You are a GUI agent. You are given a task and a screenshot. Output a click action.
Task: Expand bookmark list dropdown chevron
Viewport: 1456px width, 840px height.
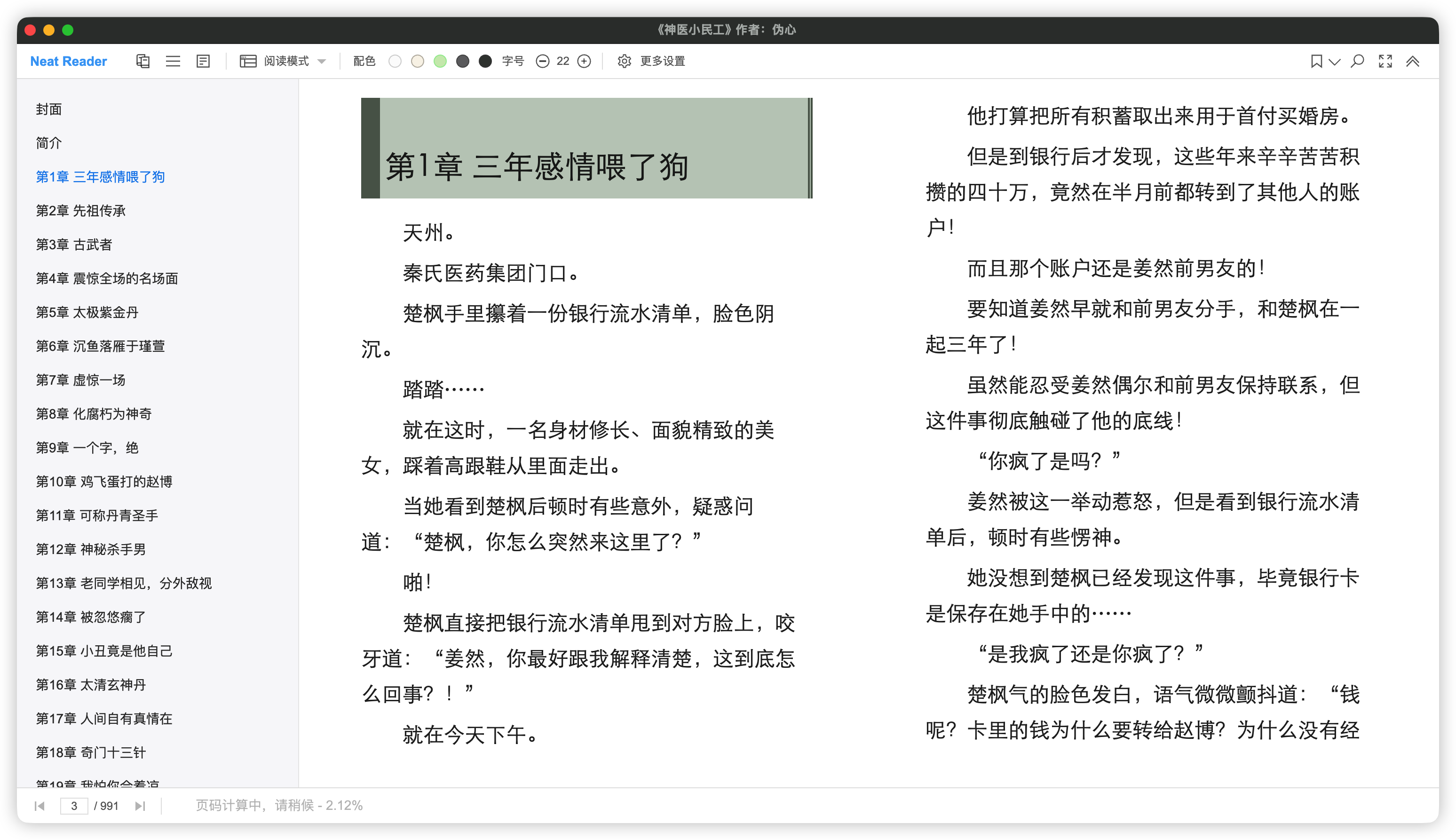(x=1334, y=61)
